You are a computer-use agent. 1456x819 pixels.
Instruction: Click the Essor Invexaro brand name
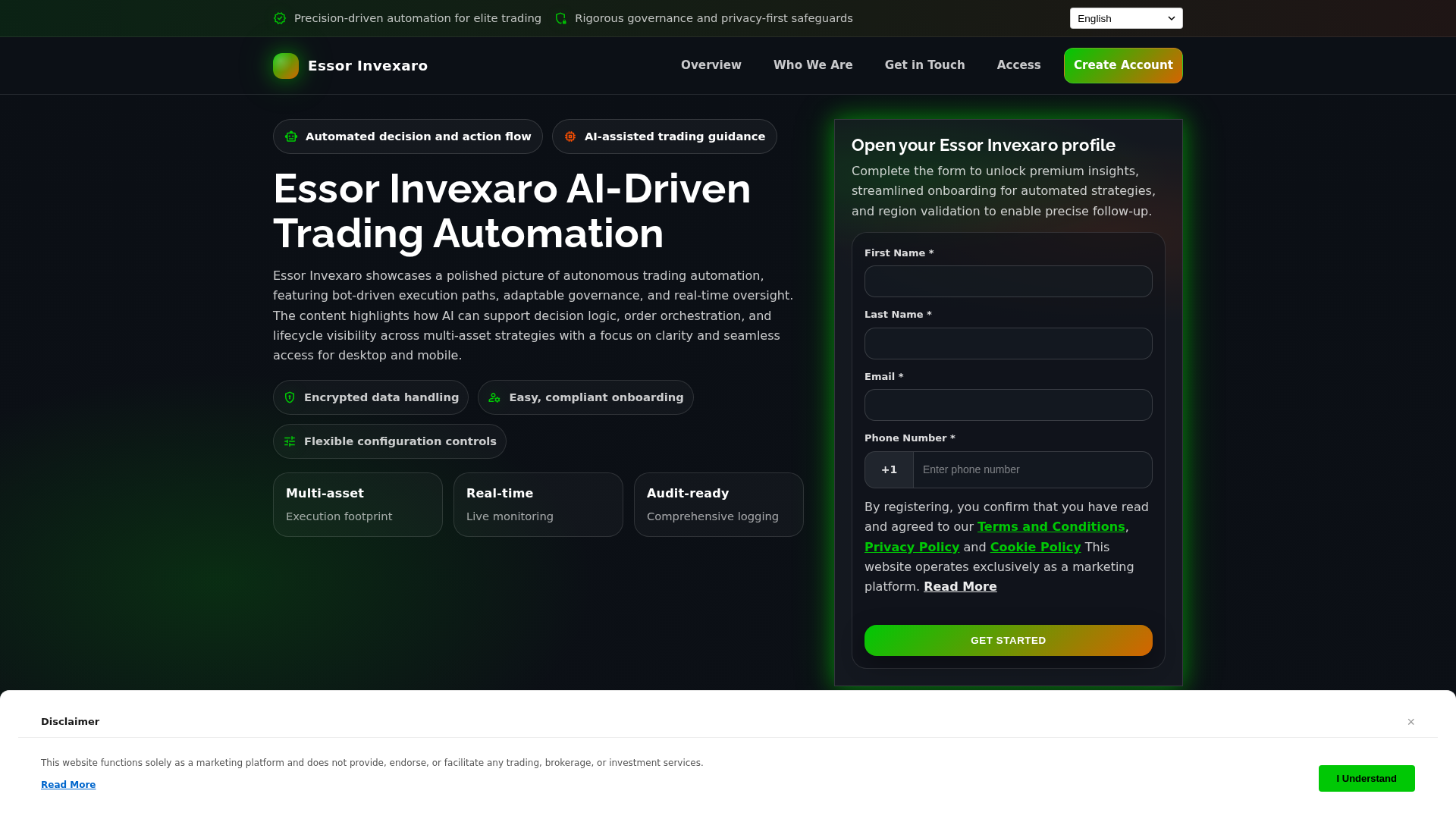pyautogui.click(x=368, y=66)
